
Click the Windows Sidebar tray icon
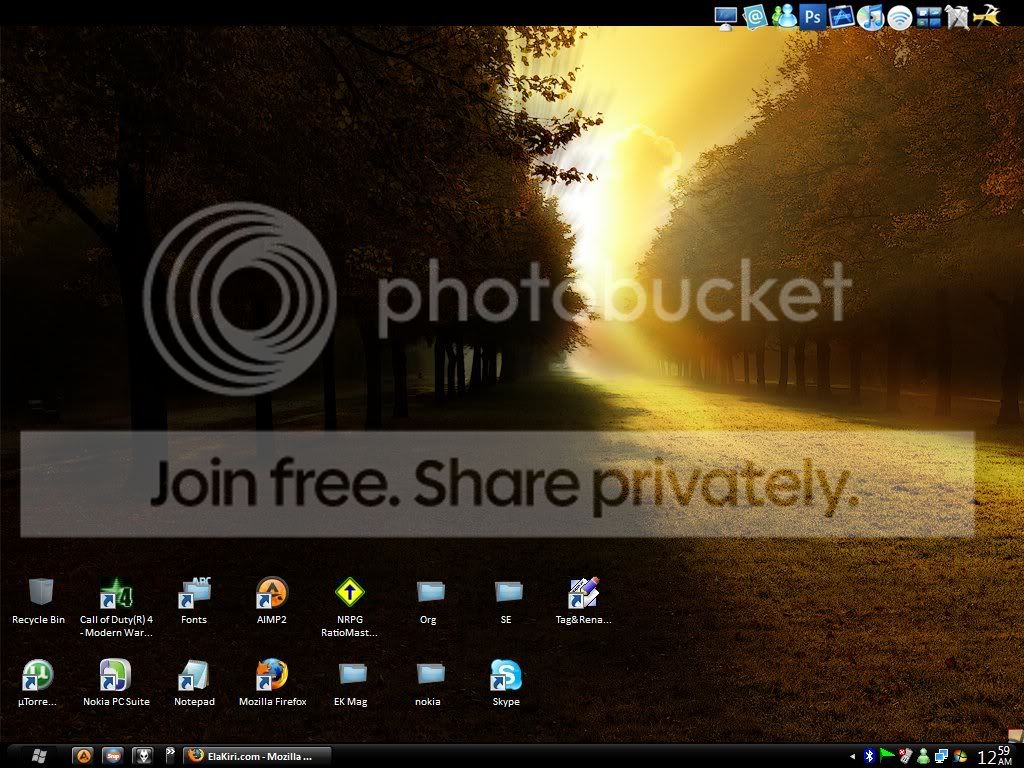959,756
